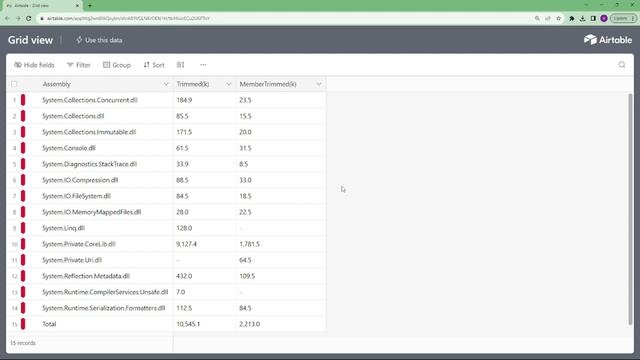Click the browser Update button
Viewport: 640px width, 360px height.
click(x=623, y=18)
